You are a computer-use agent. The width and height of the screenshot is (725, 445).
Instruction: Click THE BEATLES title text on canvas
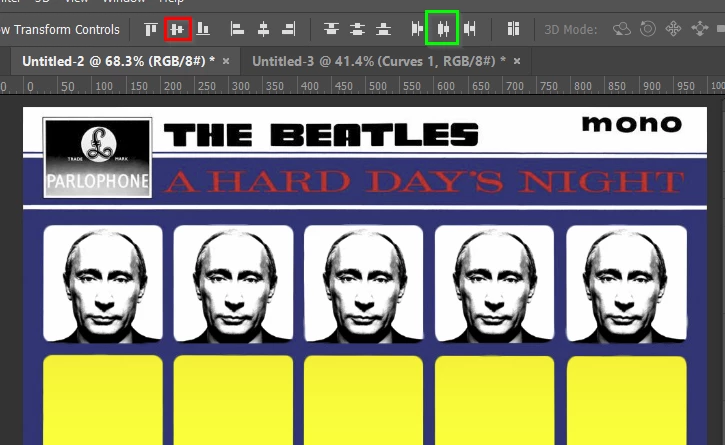[321, 135]
